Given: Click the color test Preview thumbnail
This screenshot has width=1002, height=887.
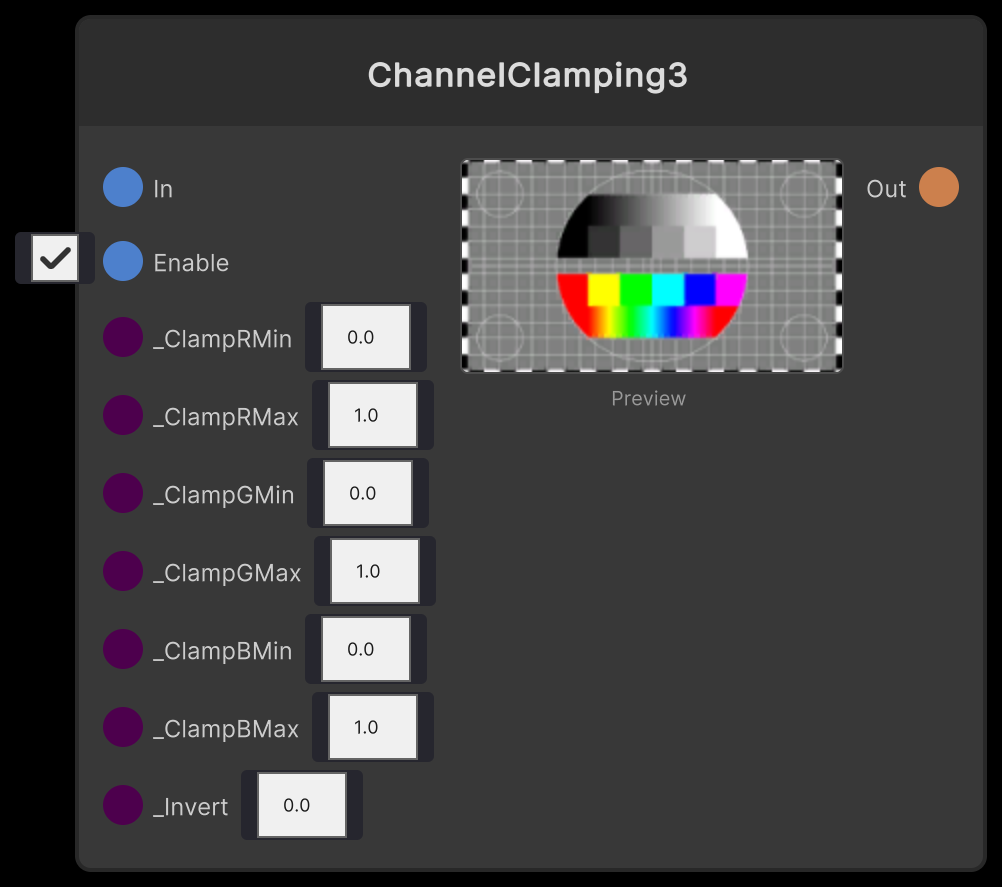Looking at the screenshot, I should coord(650,266).
